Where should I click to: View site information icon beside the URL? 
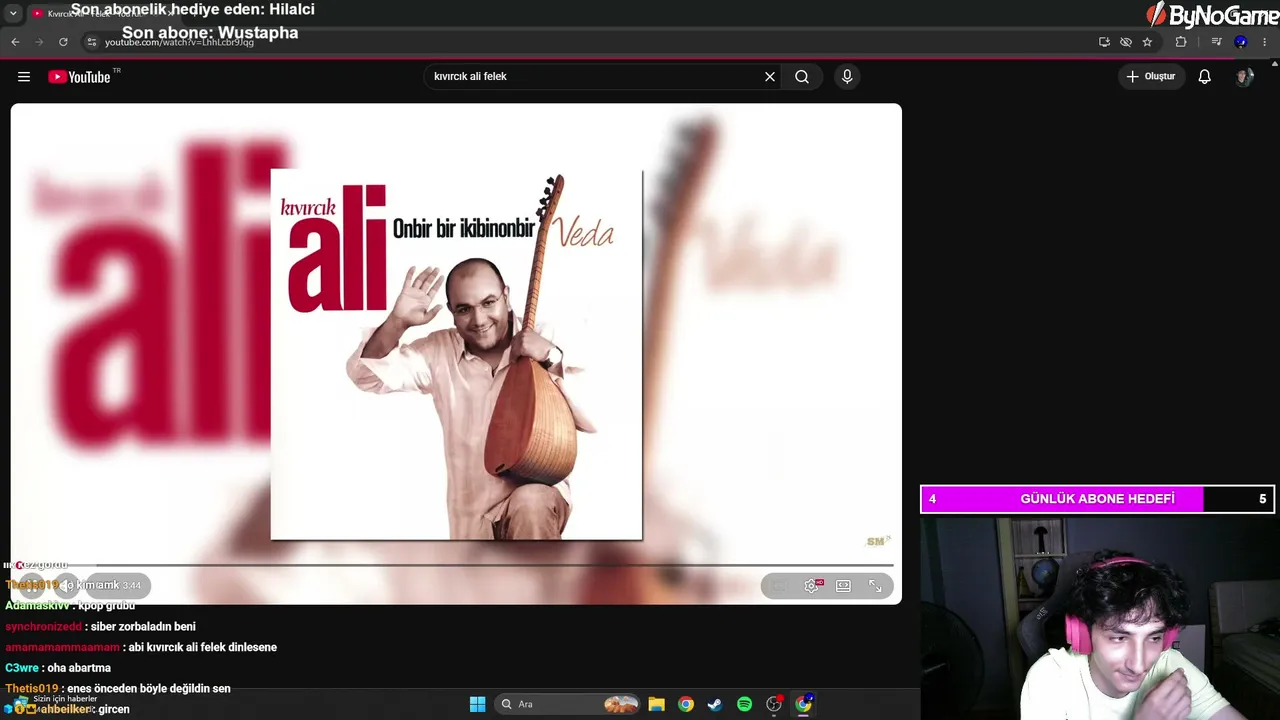pyautogui.click(x=91, y=42)
